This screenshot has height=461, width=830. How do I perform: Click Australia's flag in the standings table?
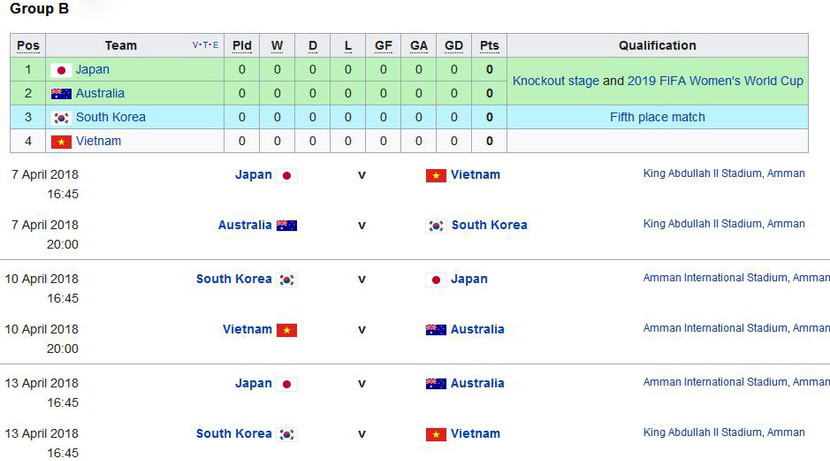[61, 94]
